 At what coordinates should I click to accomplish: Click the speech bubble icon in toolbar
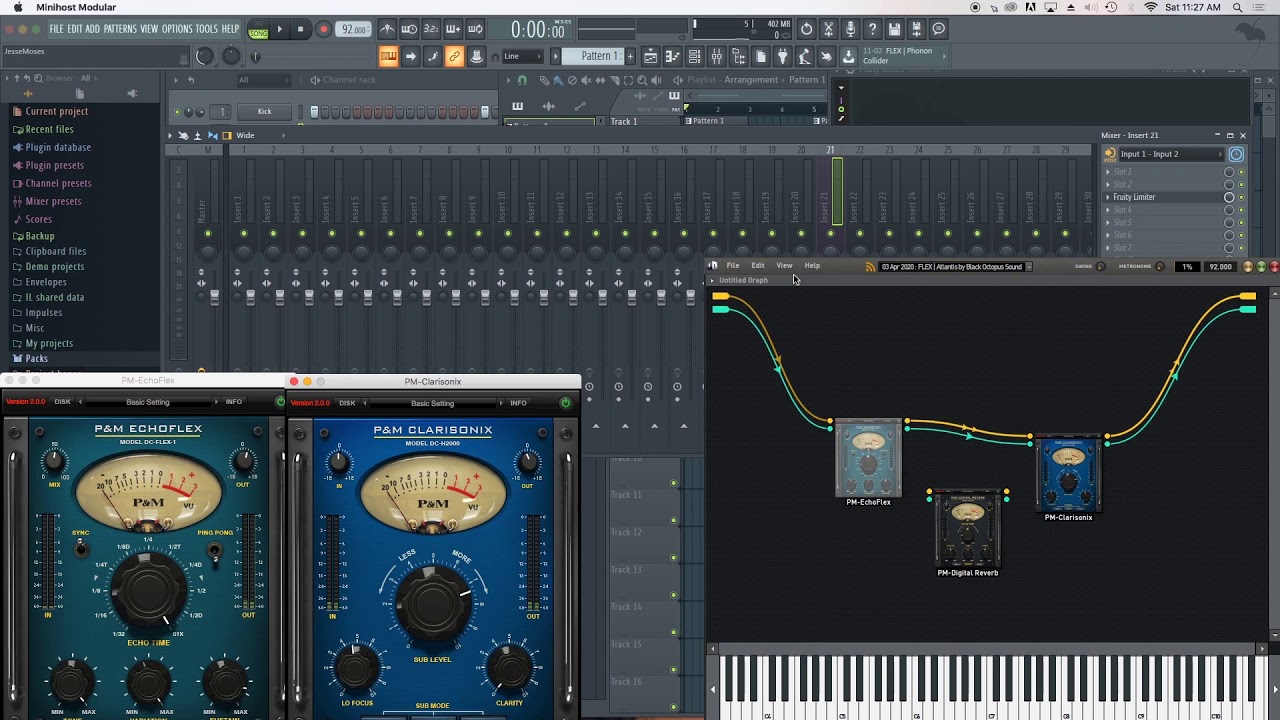[939, 29]
